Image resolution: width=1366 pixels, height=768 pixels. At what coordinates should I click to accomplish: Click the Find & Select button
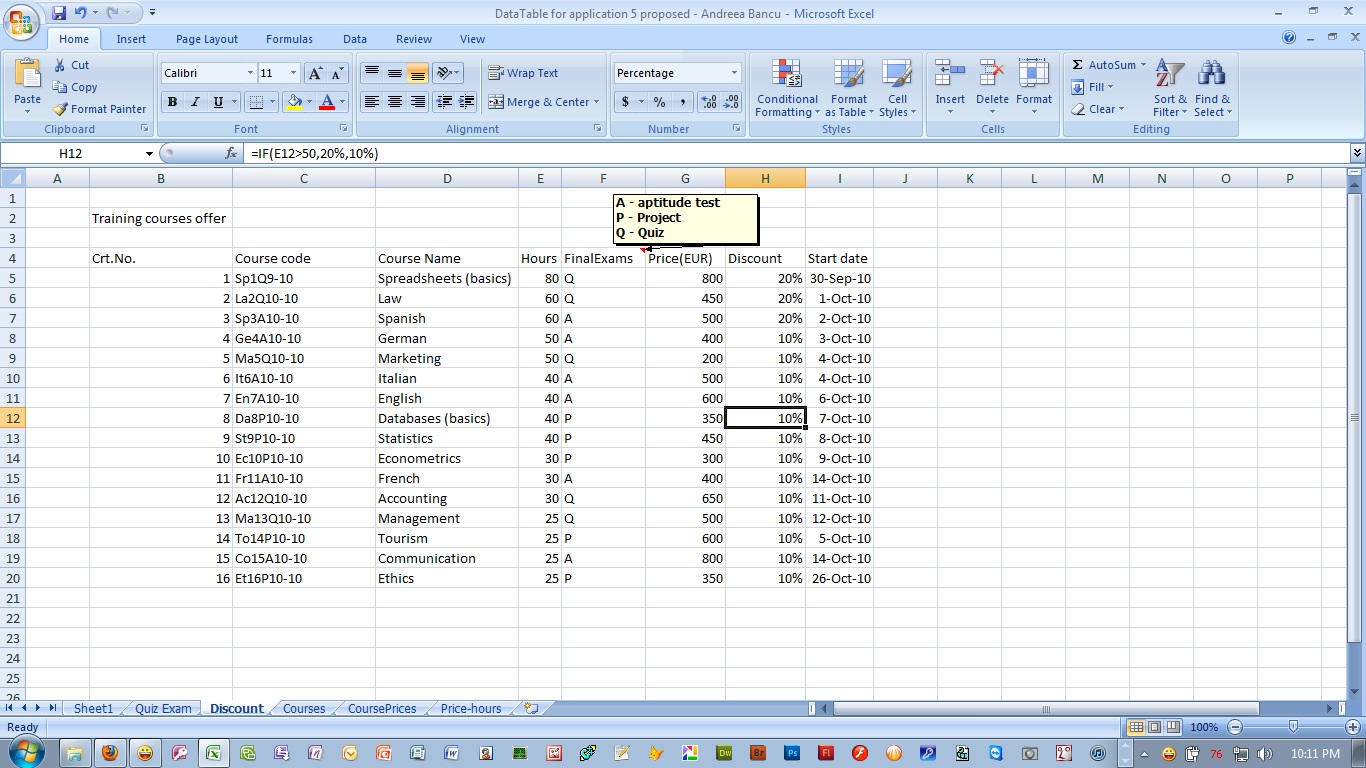1211,88
